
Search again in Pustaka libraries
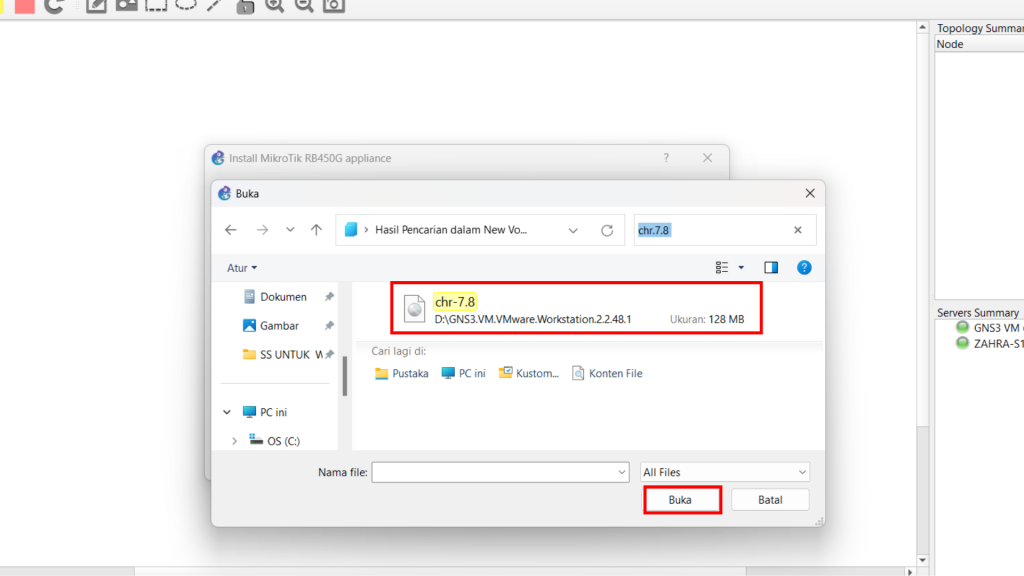[401, 373]
